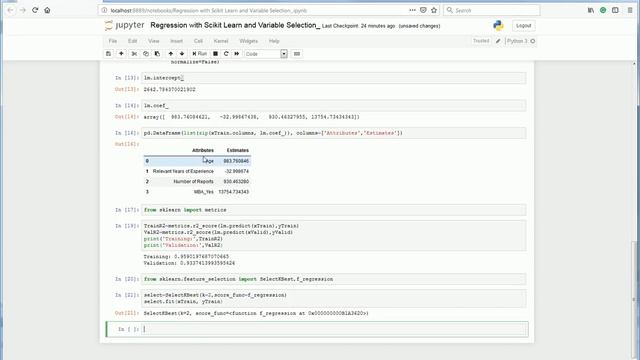
Task: Click the green extension icon
Action: point(603,10)
